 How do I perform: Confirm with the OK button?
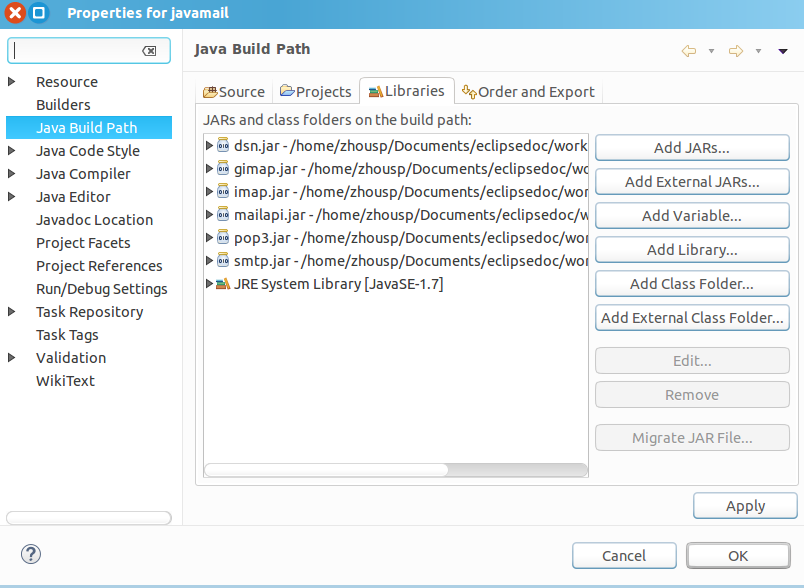(738, 556)
